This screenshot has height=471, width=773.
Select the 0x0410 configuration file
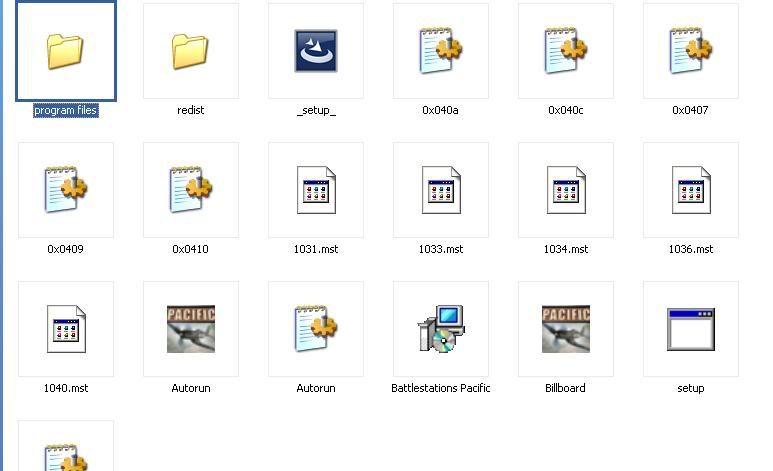click(190, 190)
